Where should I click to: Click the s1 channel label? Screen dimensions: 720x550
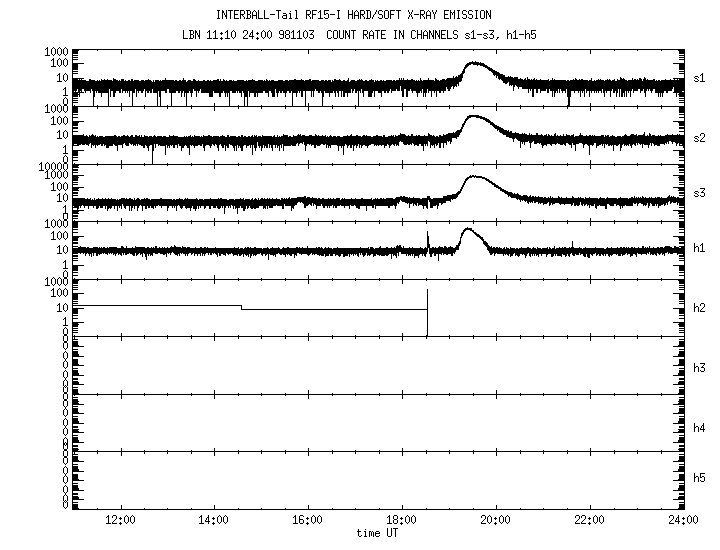click(700, 79)
